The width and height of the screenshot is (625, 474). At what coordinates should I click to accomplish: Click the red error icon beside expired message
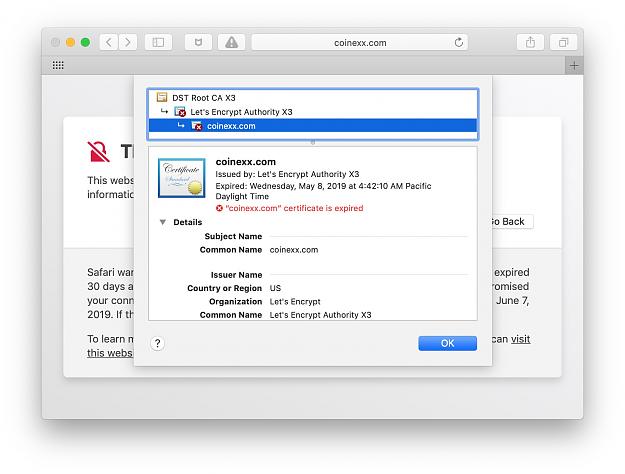(219, 208)
